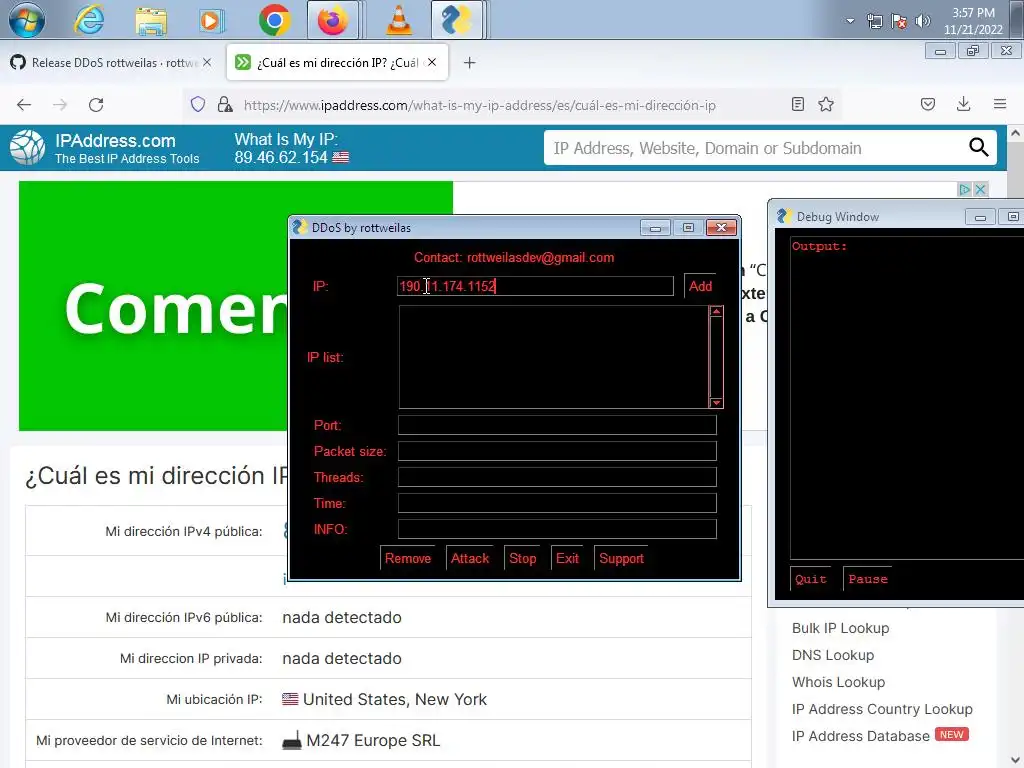Click inside the IP list box

[x=554, y=357]
